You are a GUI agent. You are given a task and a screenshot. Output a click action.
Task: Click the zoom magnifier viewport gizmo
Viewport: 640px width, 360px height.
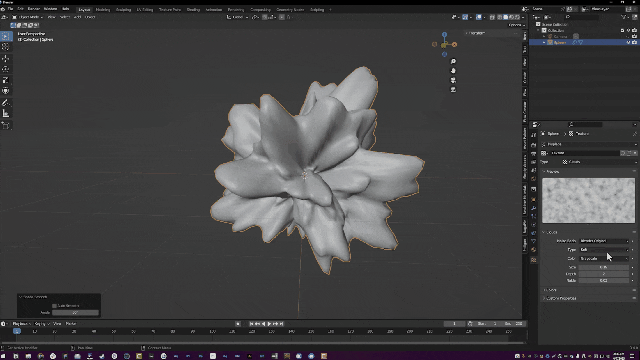point(453,61)
